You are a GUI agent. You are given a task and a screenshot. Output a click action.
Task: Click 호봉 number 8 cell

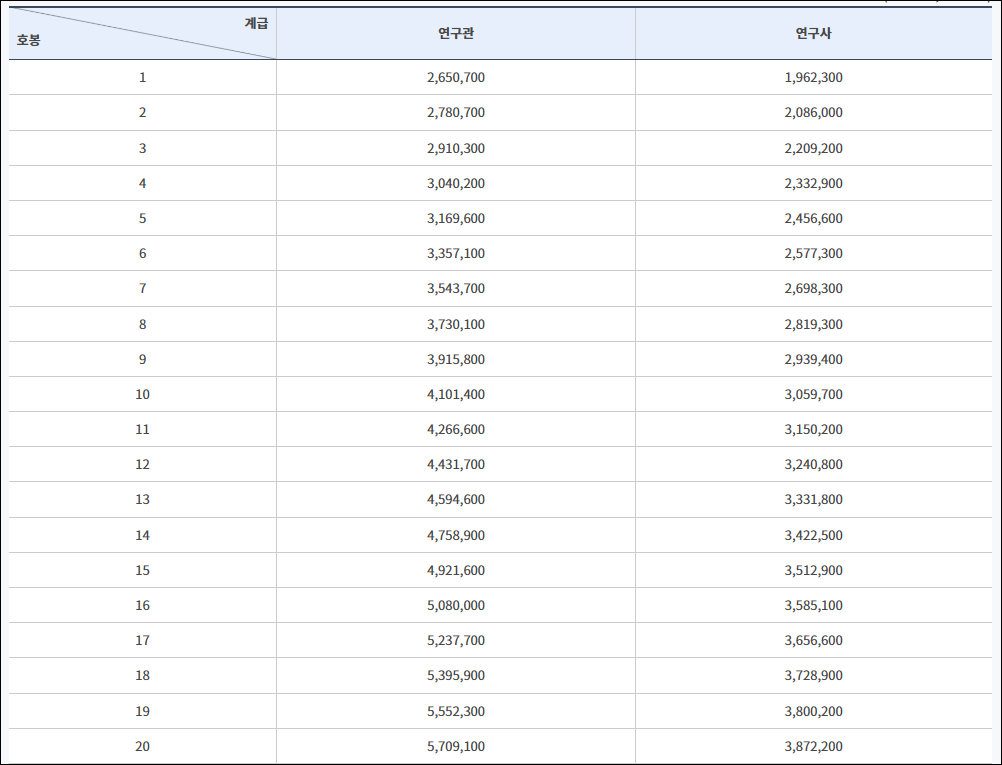click(143, 324)
